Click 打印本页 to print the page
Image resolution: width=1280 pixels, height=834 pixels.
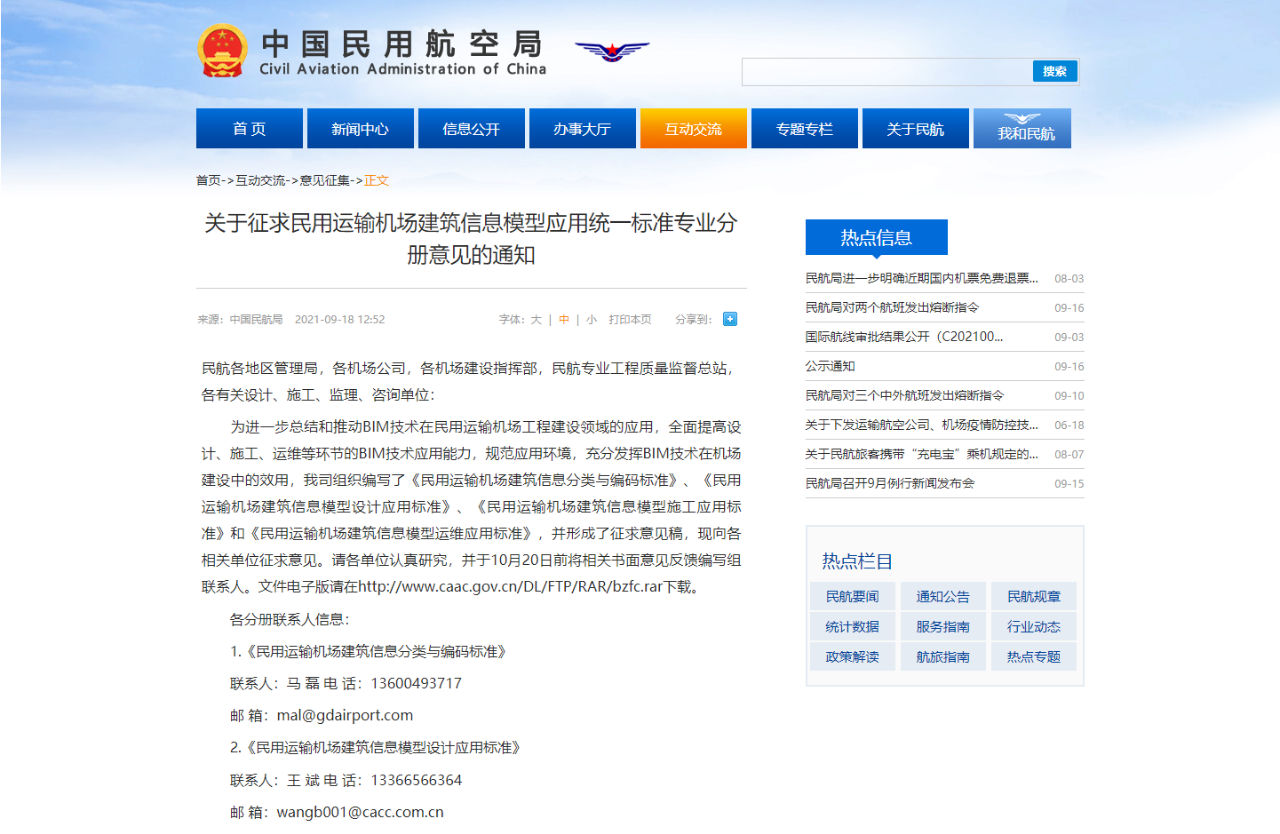(x=630, y=320)
